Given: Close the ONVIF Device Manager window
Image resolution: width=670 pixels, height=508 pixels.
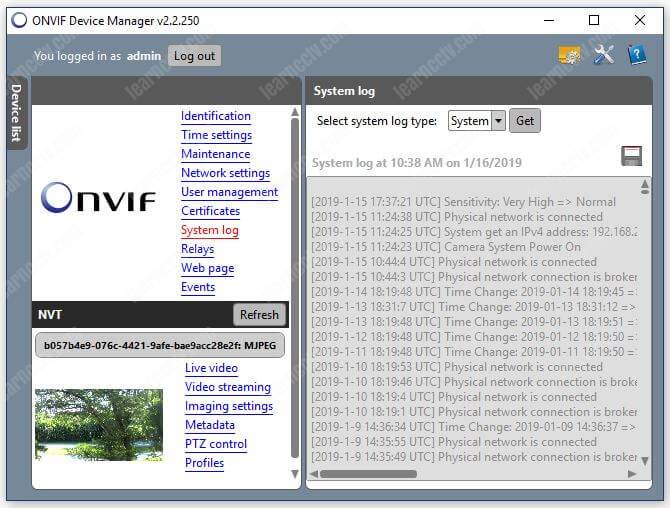Looking at the screenshot, I should (640, 20).
